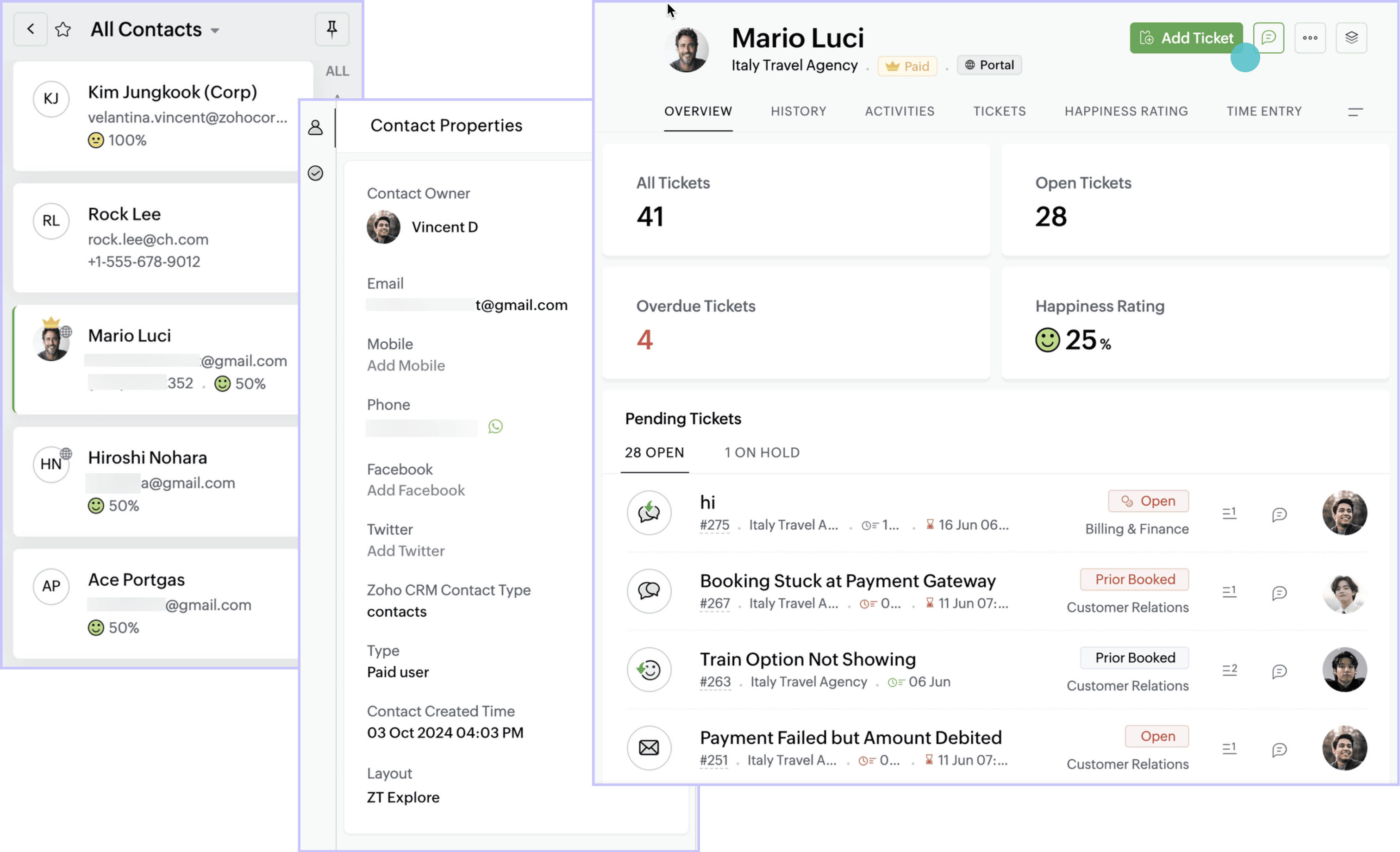Open the Open status dropdown on the hi ticket
Image resolution: width=1400 pixels, height=852 pixels.
click(1148, 501)
